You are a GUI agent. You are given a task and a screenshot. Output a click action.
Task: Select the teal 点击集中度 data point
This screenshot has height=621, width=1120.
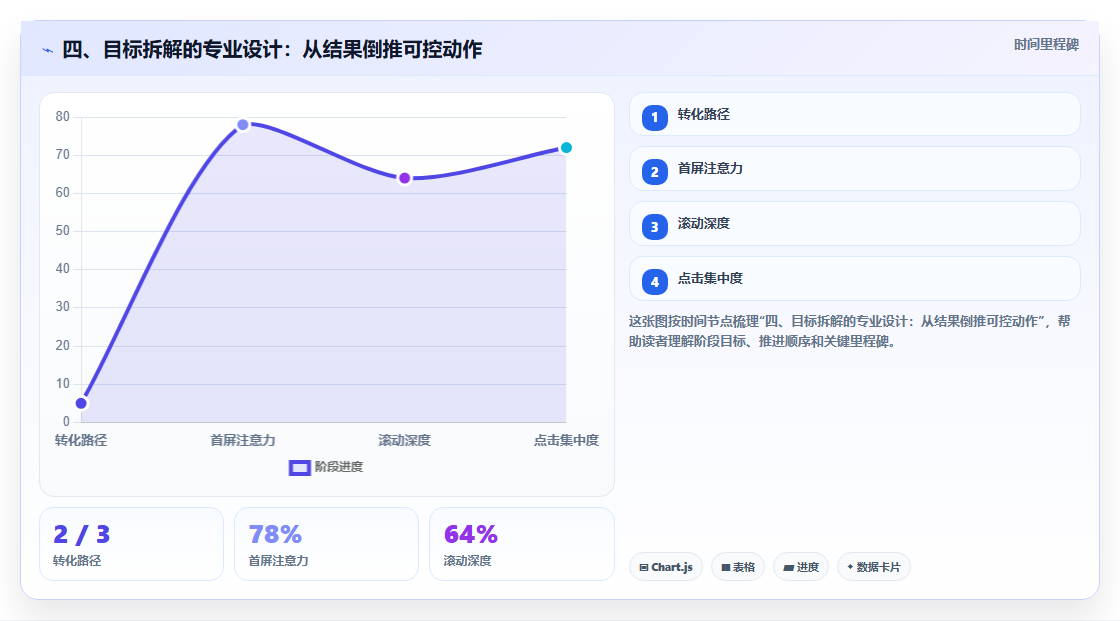pyautogui.click(x=566, y=148)
